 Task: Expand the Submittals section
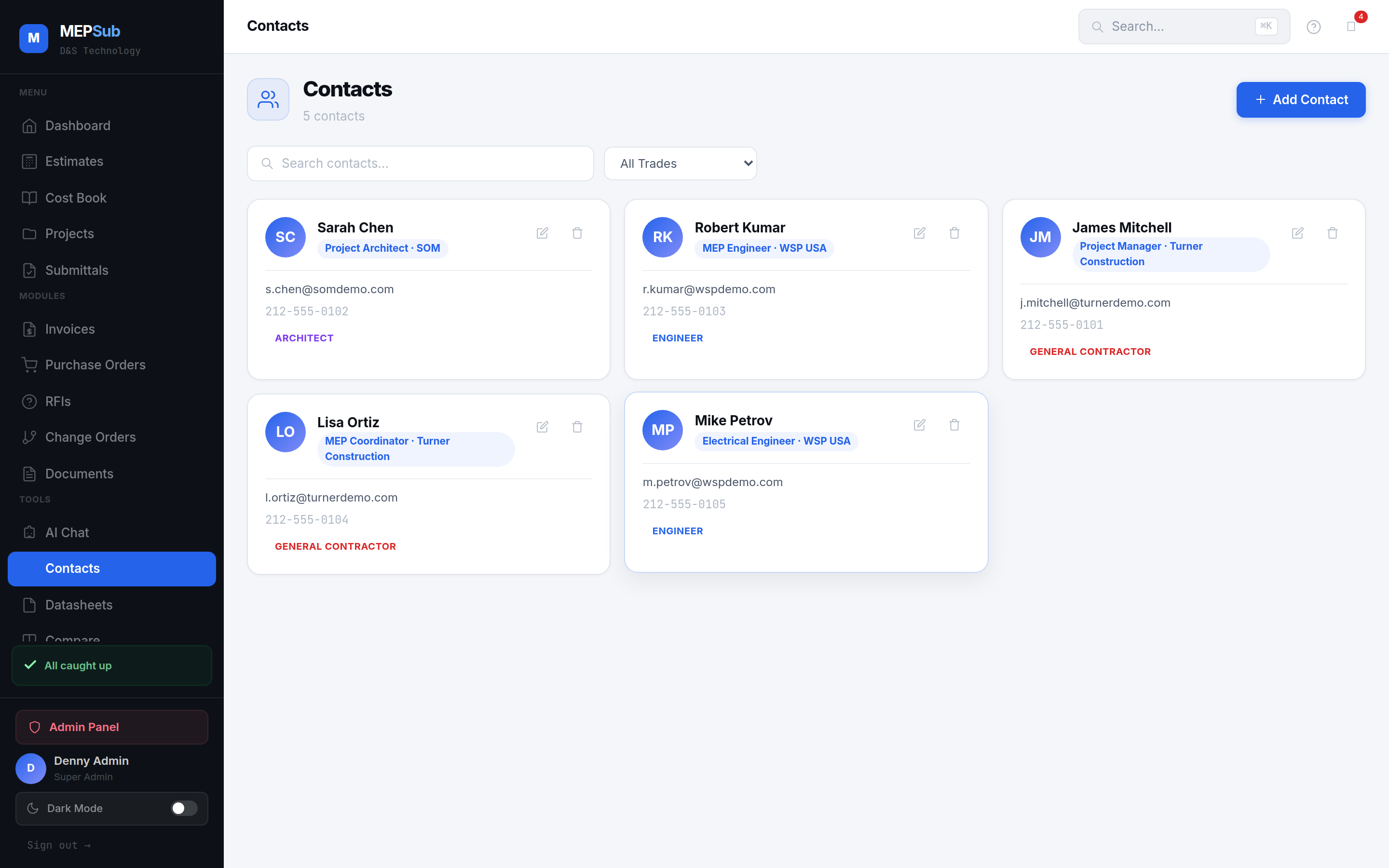click(76, 270)
